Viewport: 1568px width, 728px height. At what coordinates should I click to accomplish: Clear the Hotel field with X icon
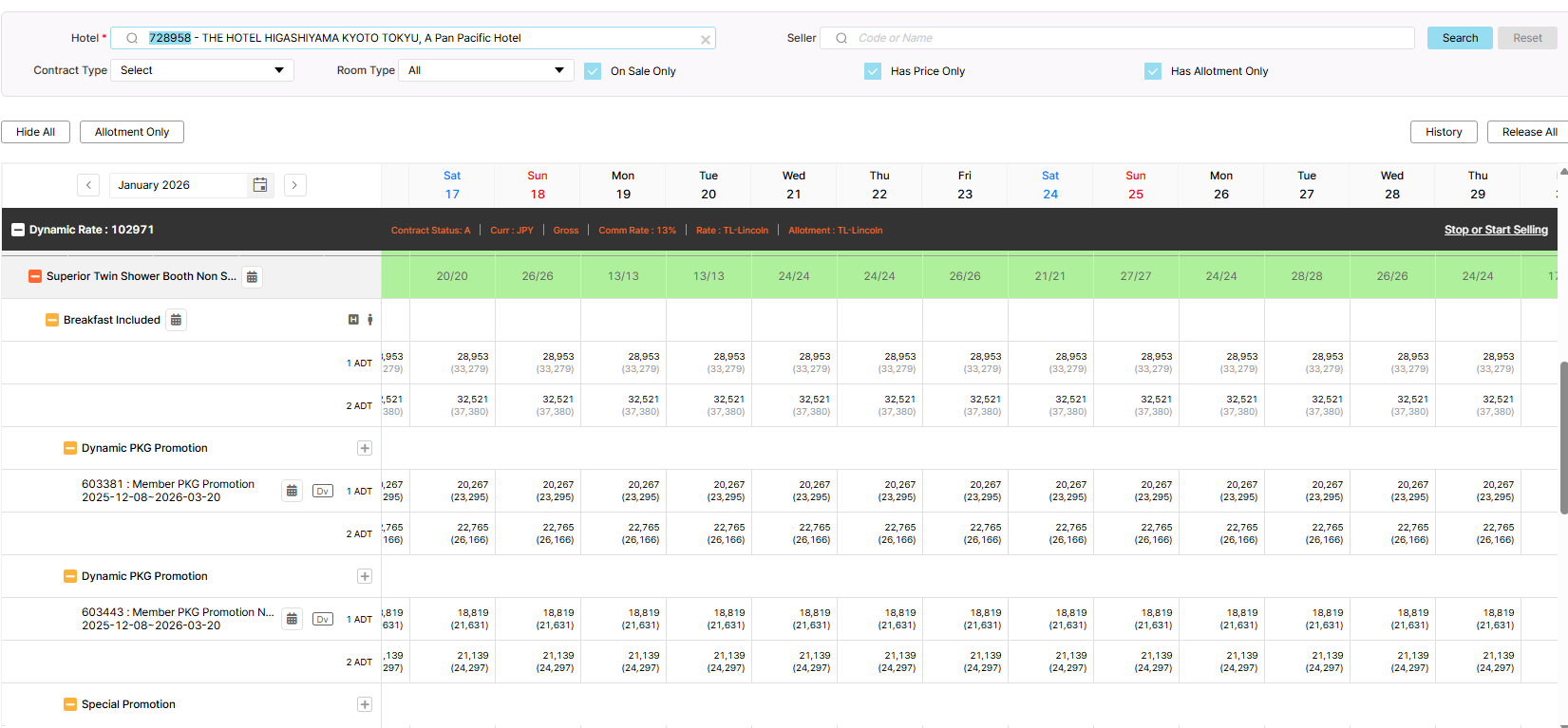[705, 39]
